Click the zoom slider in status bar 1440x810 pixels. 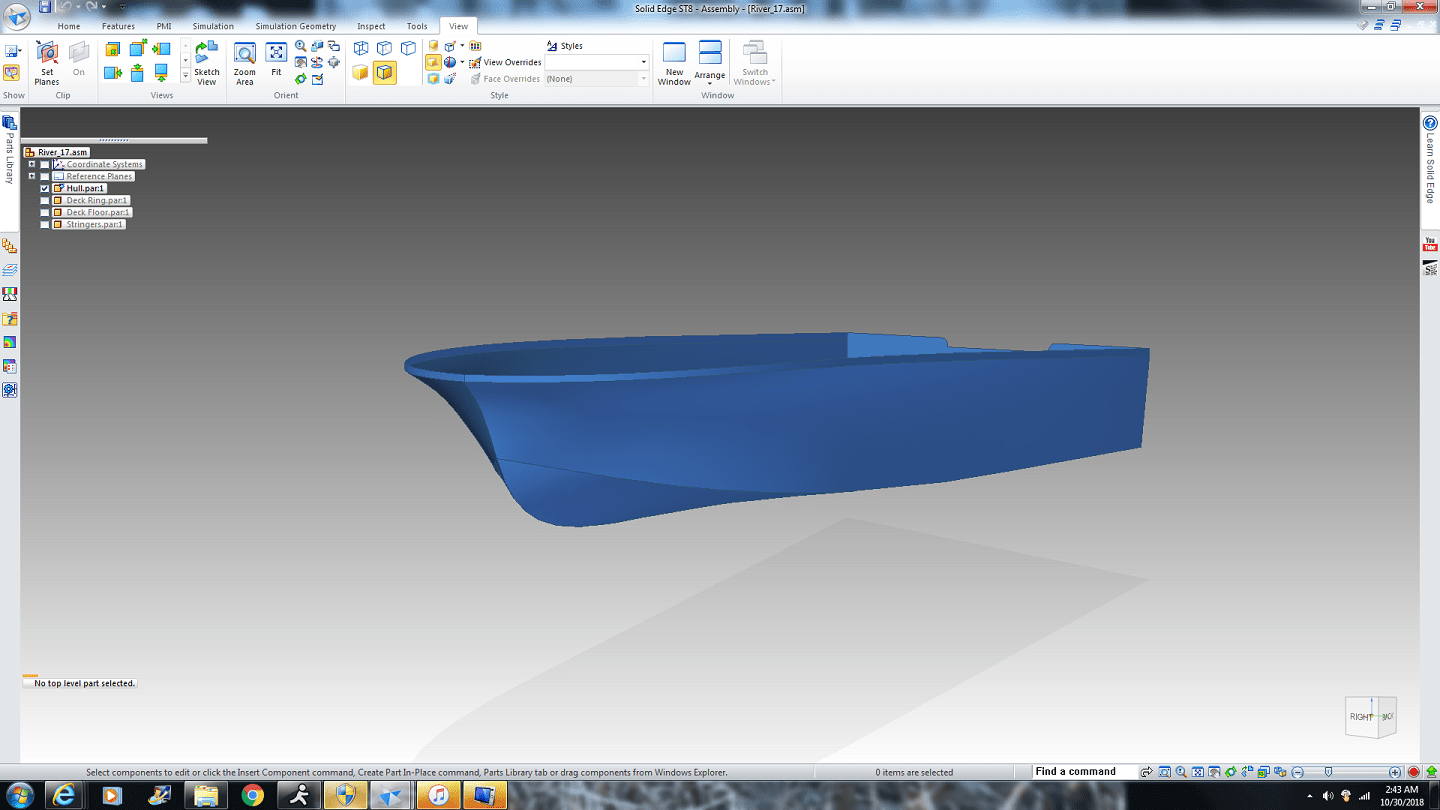pyautogui.click(x=1346, y=772)
